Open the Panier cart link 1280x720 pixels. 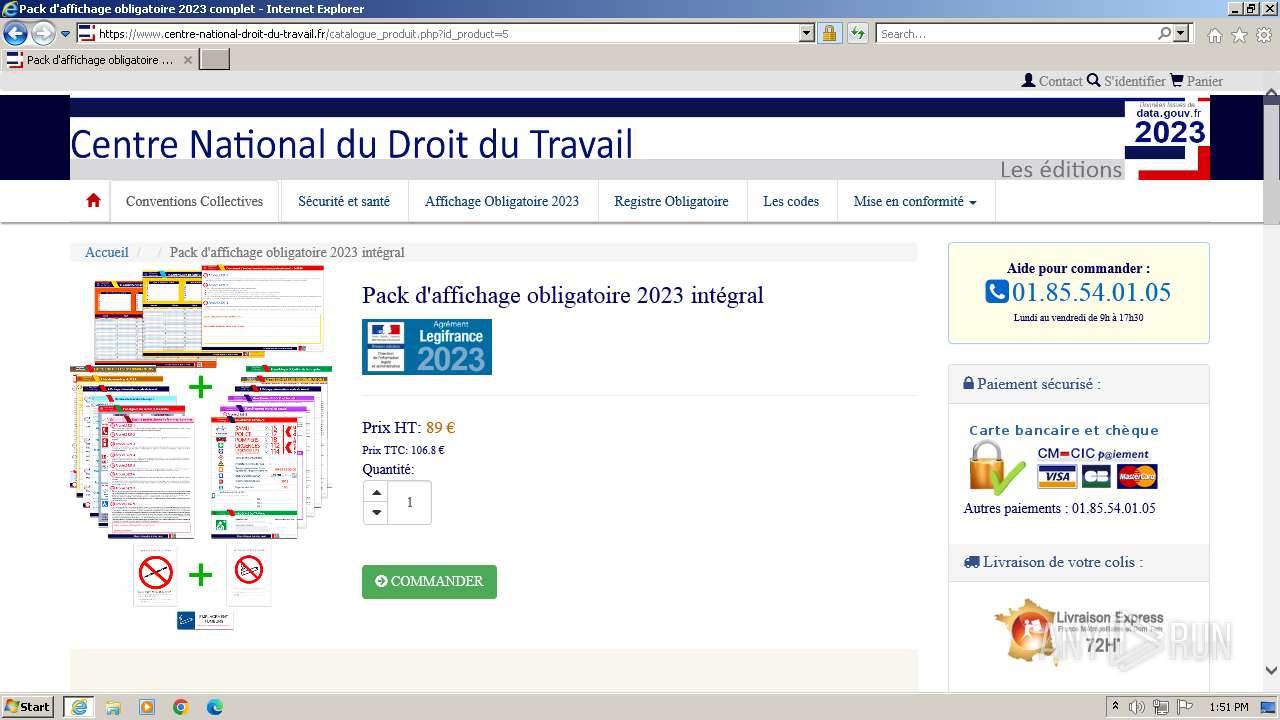point(1196,81)
